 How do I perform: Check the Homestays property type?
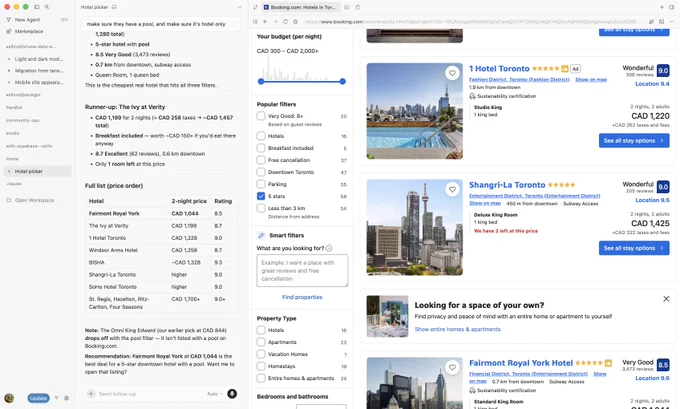click(261, 366)
